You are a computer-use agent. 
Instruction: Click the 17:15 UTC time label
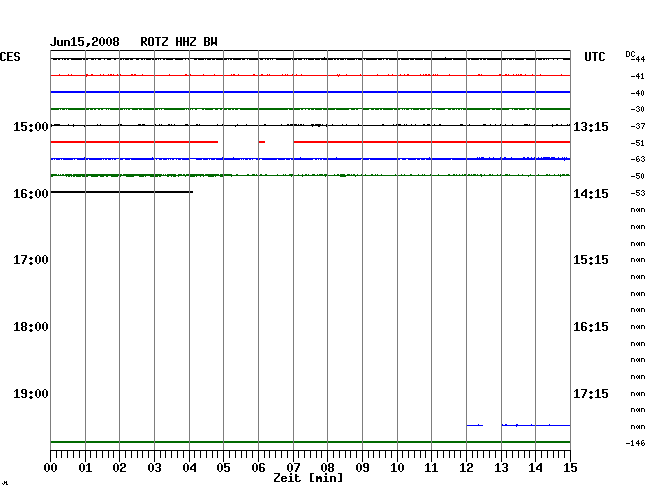[x=591, y=394]
